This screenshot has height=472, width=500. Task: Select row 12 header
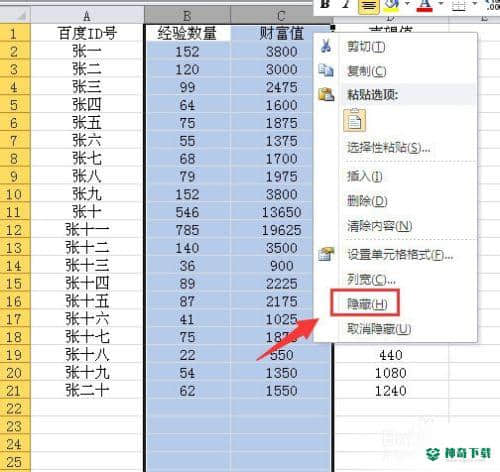coord(15,230)
